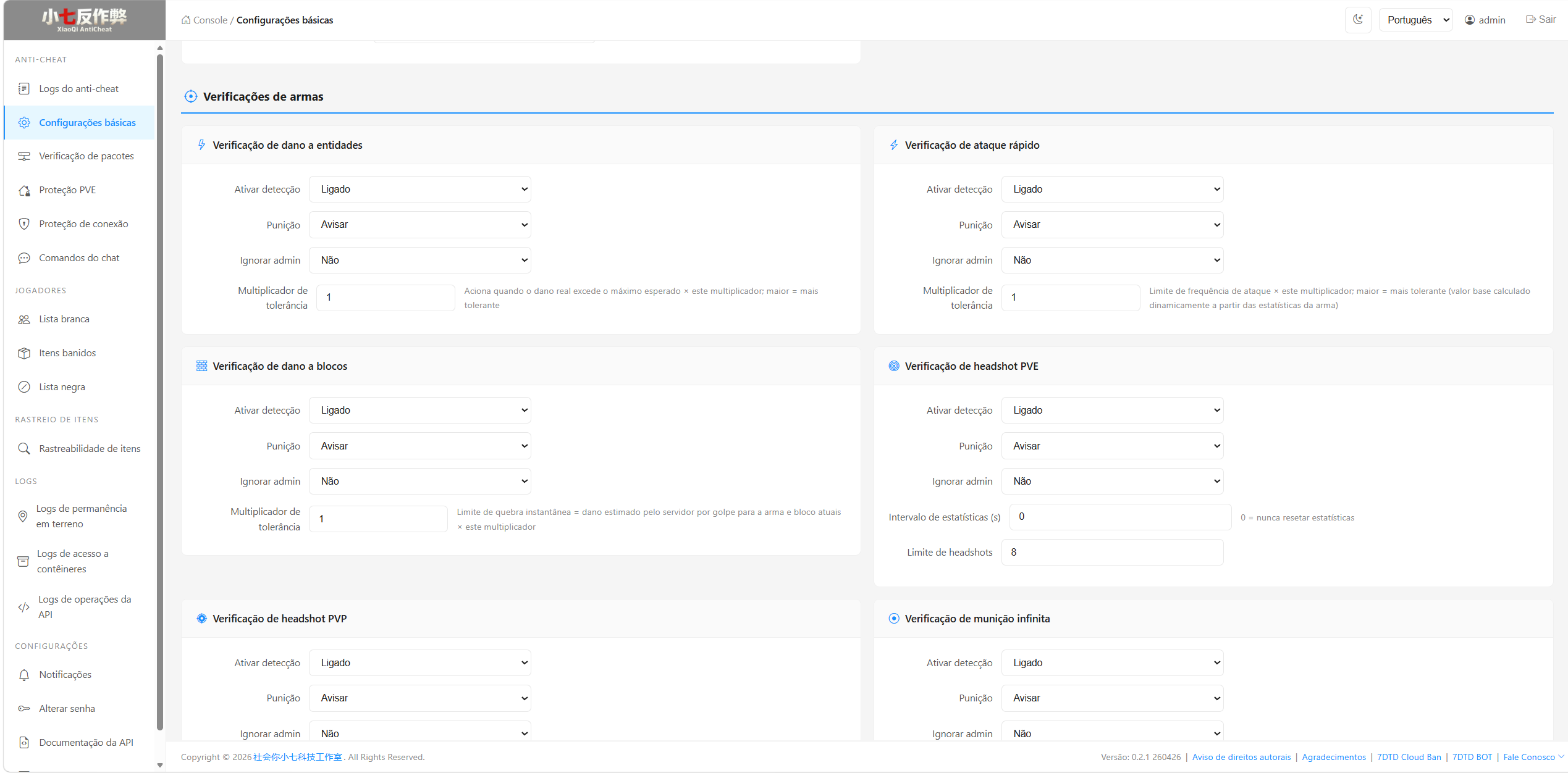Image resolution: width=1568 pixels, height=773 pixels.
Task: Toggle Ativar detecção for headshot PVE
Action: point(1111,411)
